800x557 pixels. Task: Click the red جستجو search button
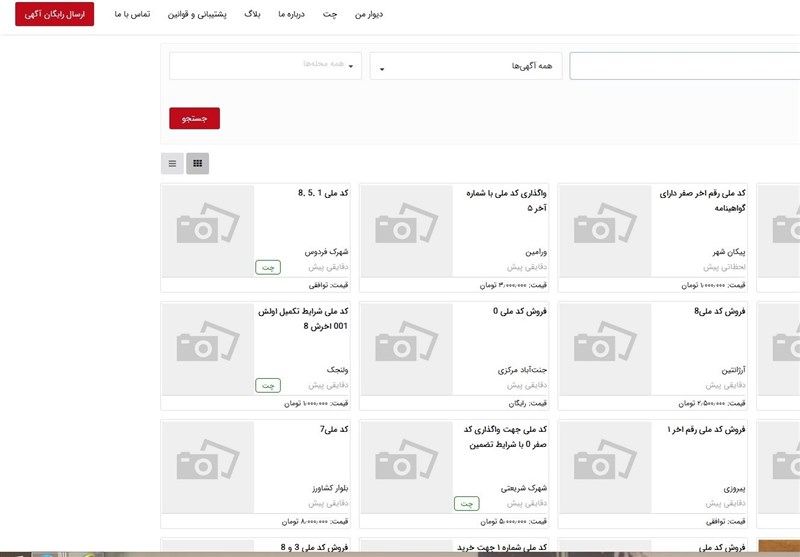pyautogui.click(x=194, y=118)
